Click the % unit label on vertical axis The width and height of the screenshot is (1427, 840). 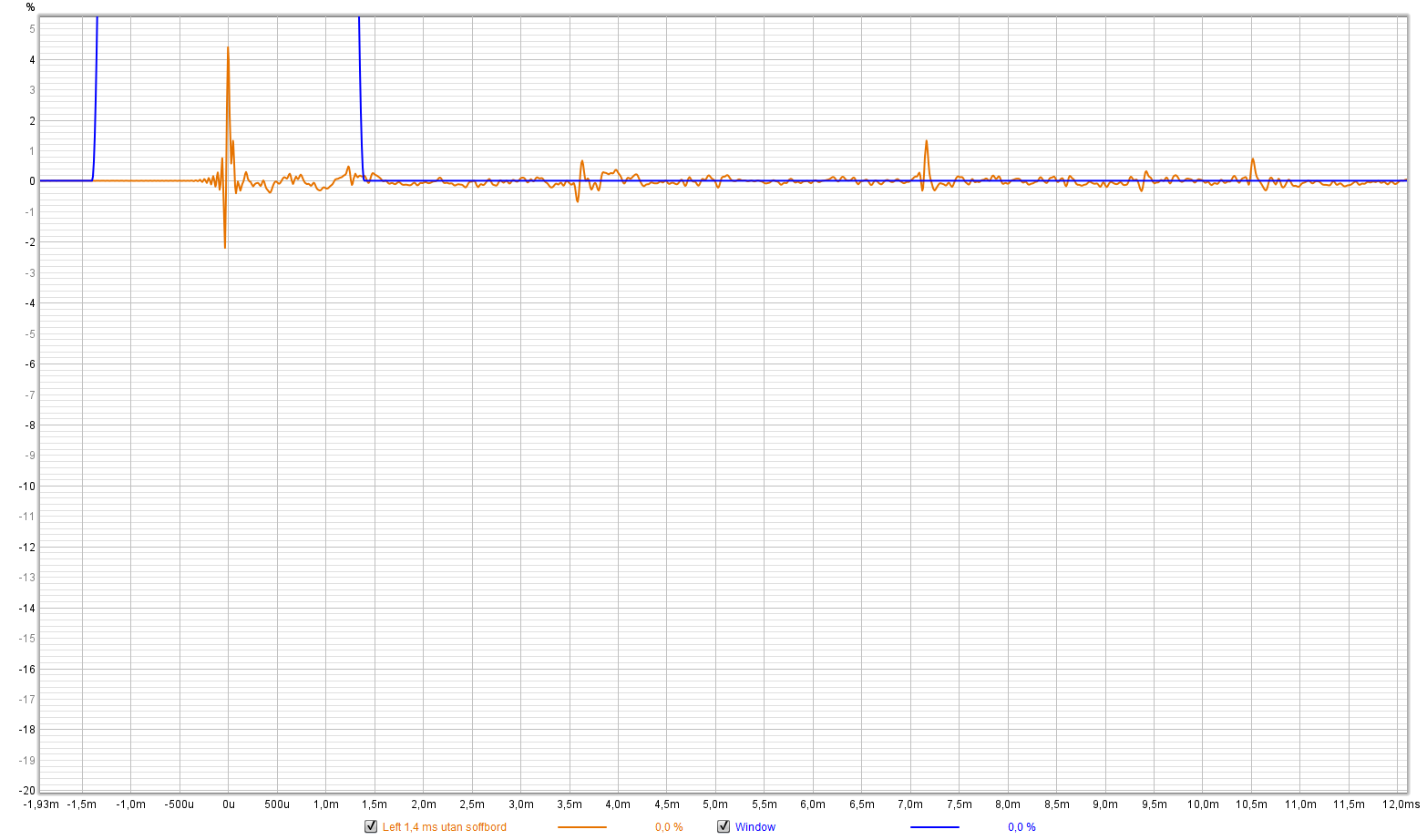pyautogui.click(x=30, y=7)
